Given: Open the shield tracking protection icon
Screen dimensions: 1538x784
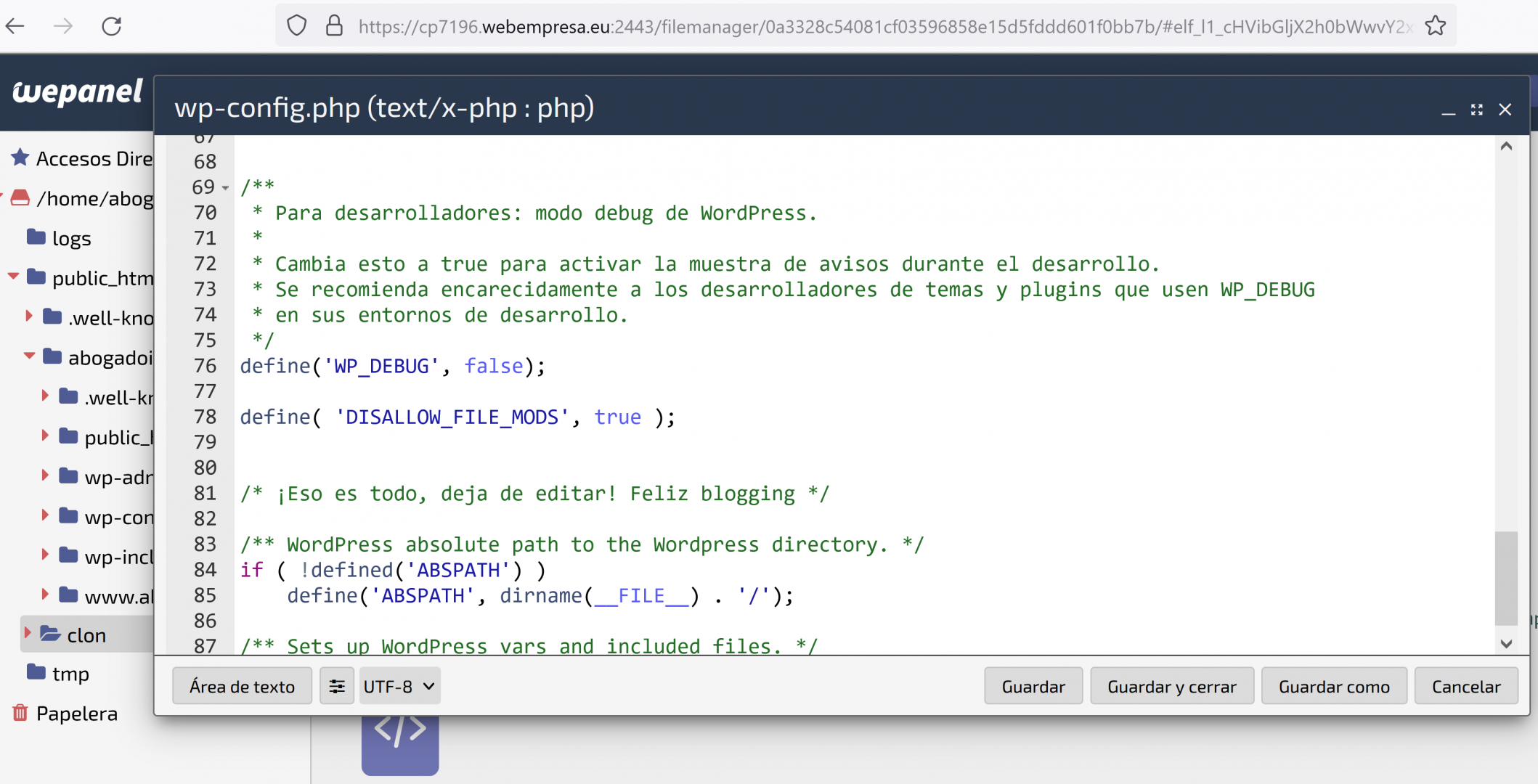Looking at the screenshot, I should (296, 26).
